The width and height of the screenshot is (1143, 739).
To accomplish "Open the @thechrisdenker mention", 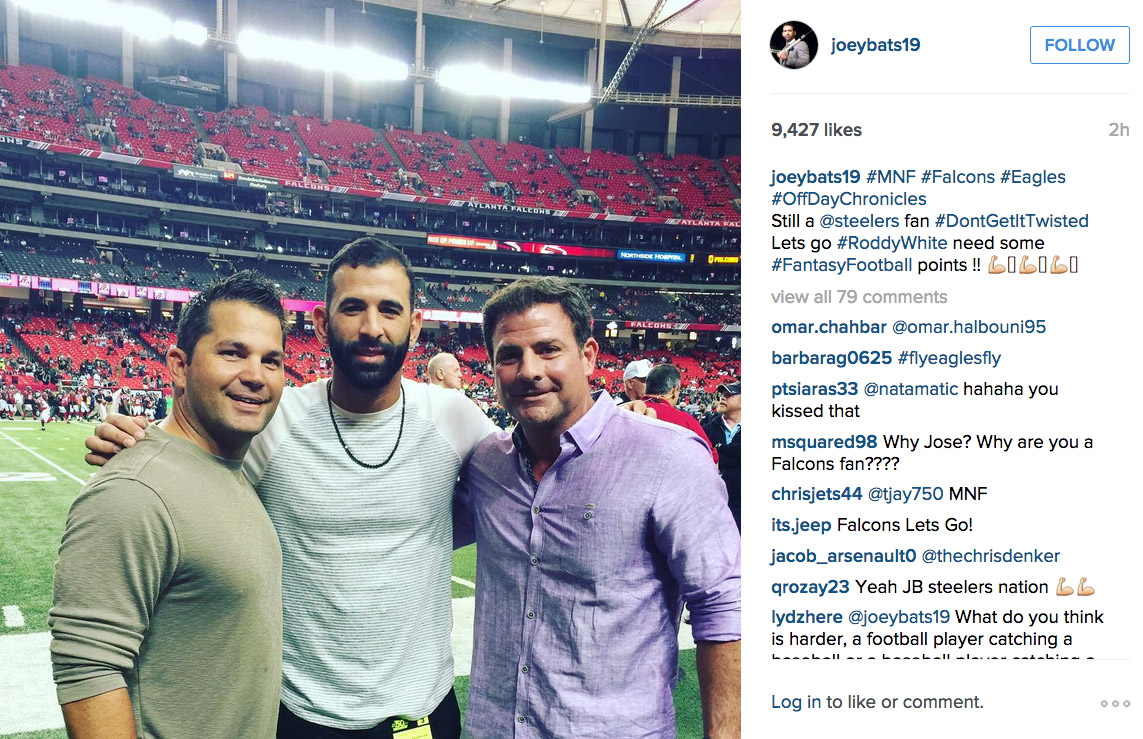I will tap(991, 556).
